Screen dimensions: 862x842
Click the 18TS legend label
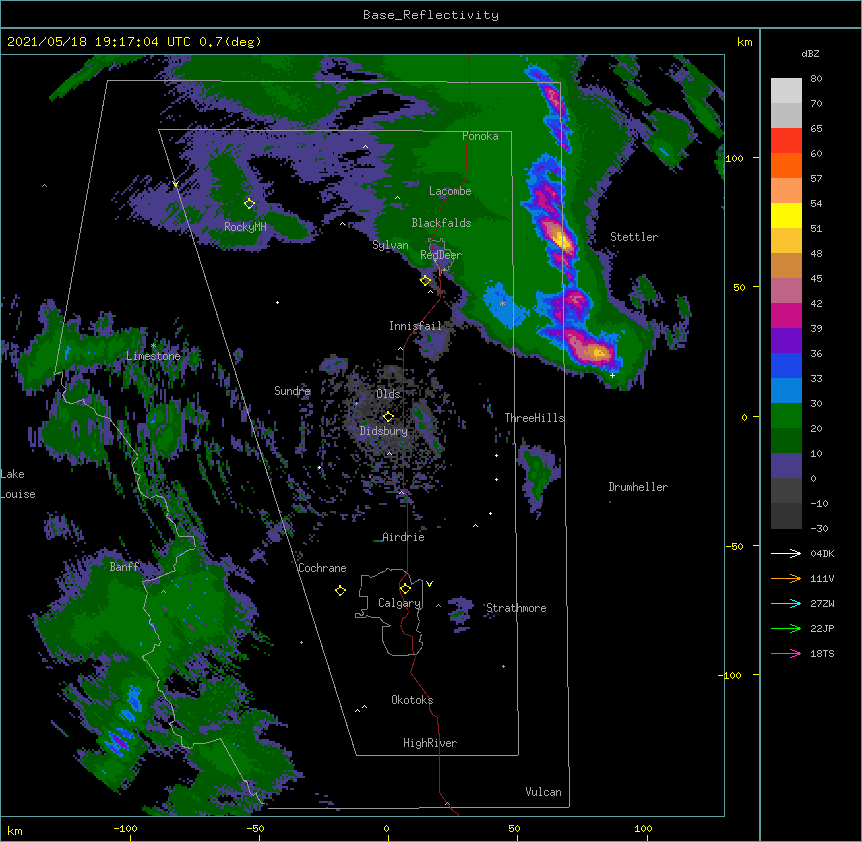pyautogui.click(x=822, y=653)
